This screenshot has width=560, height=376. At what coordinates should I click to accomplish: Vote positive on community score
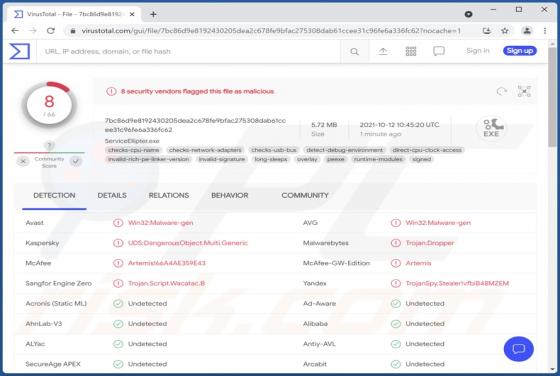75,161
